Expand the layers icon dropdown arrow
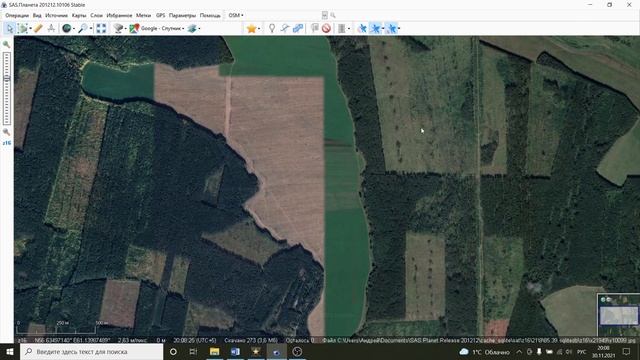 tap(199, 29)
